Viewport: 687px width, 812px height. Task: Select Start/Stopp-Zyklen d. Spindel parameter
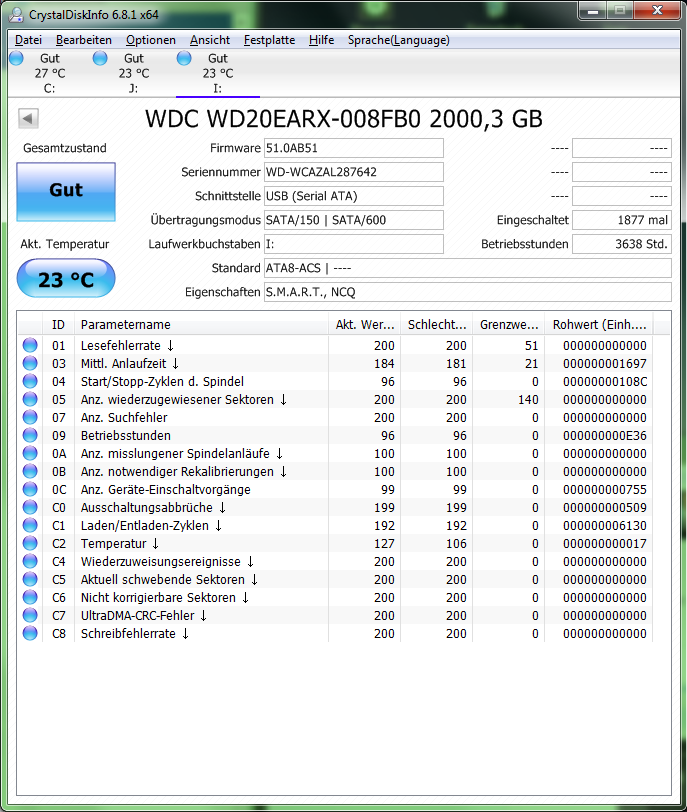[162, 382]
